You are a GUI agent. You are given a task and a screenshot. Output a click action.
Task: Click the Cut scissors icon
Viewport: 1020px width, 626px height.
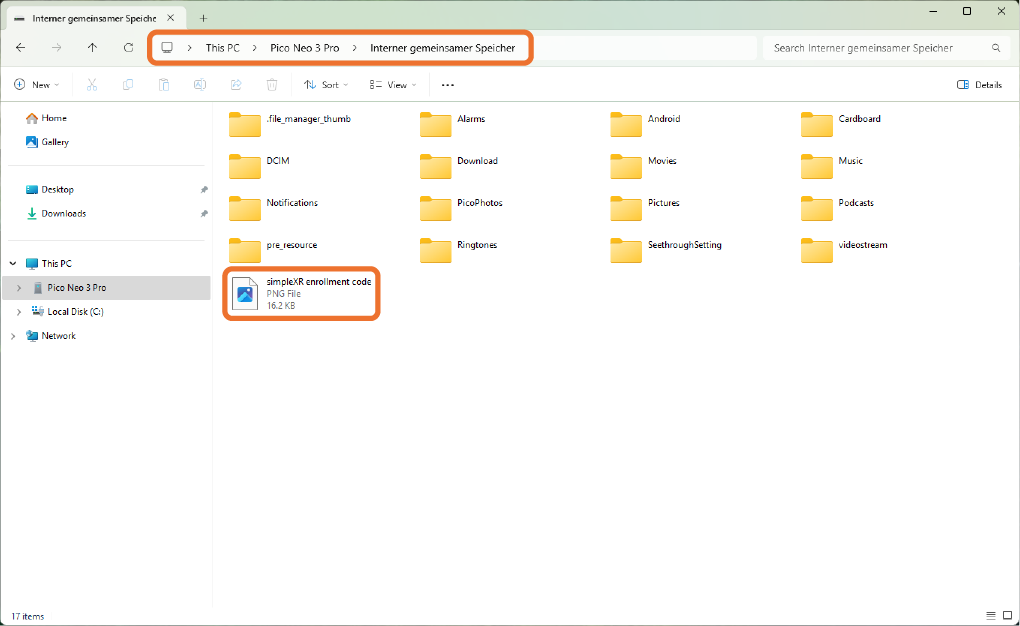(92, 85)
